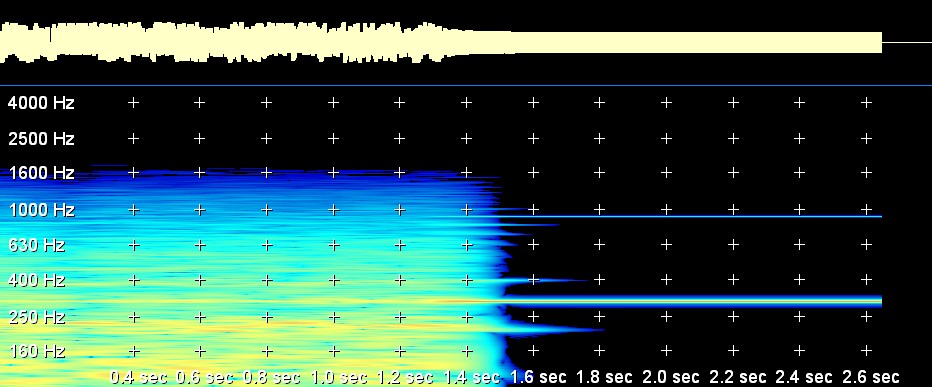Select the 400 Hz axis label
The height and width of the screenshot is (387, 932).
(37, 279)
